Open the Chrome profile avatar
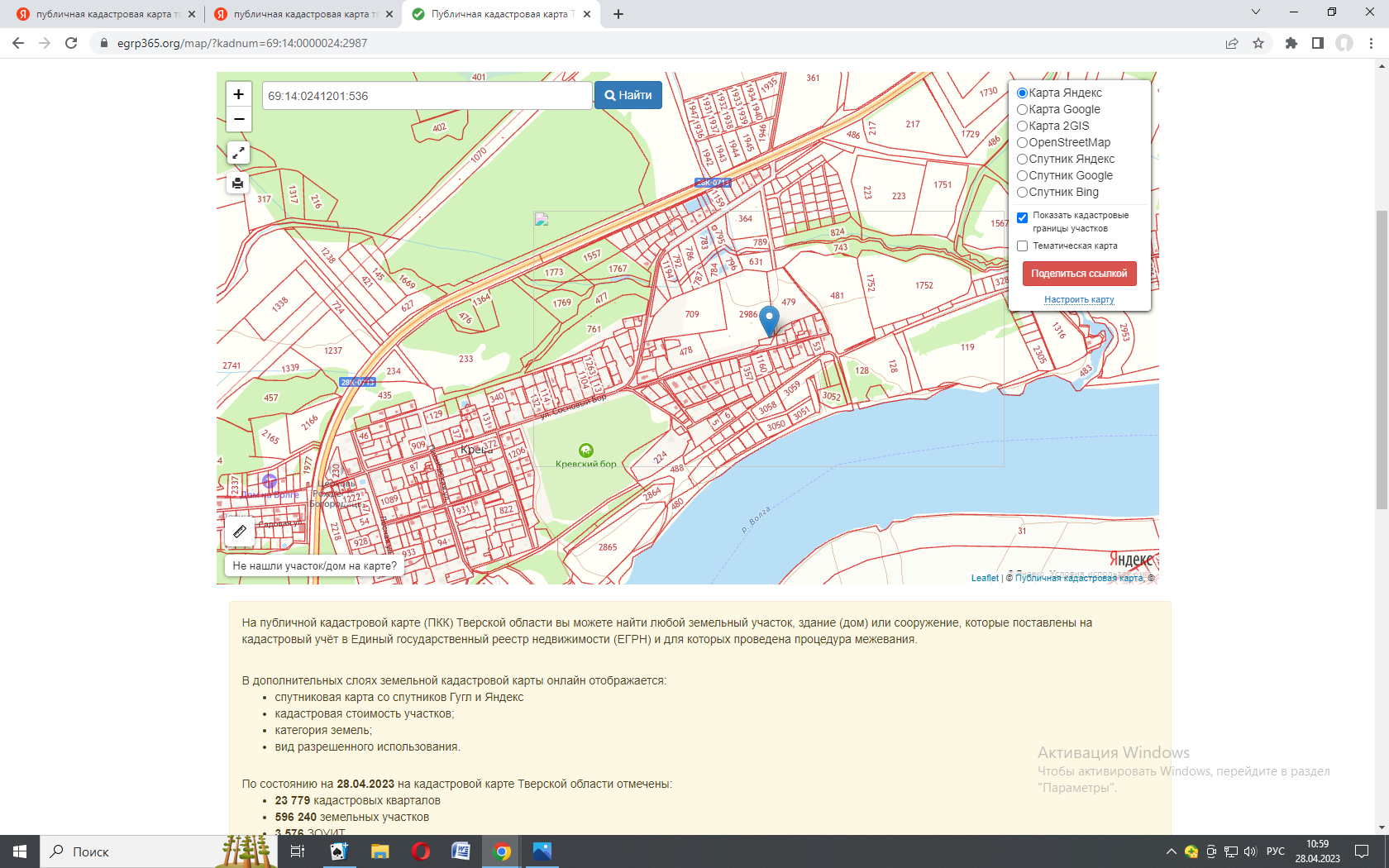The image size is (1389, 868). coord(1344,43)
